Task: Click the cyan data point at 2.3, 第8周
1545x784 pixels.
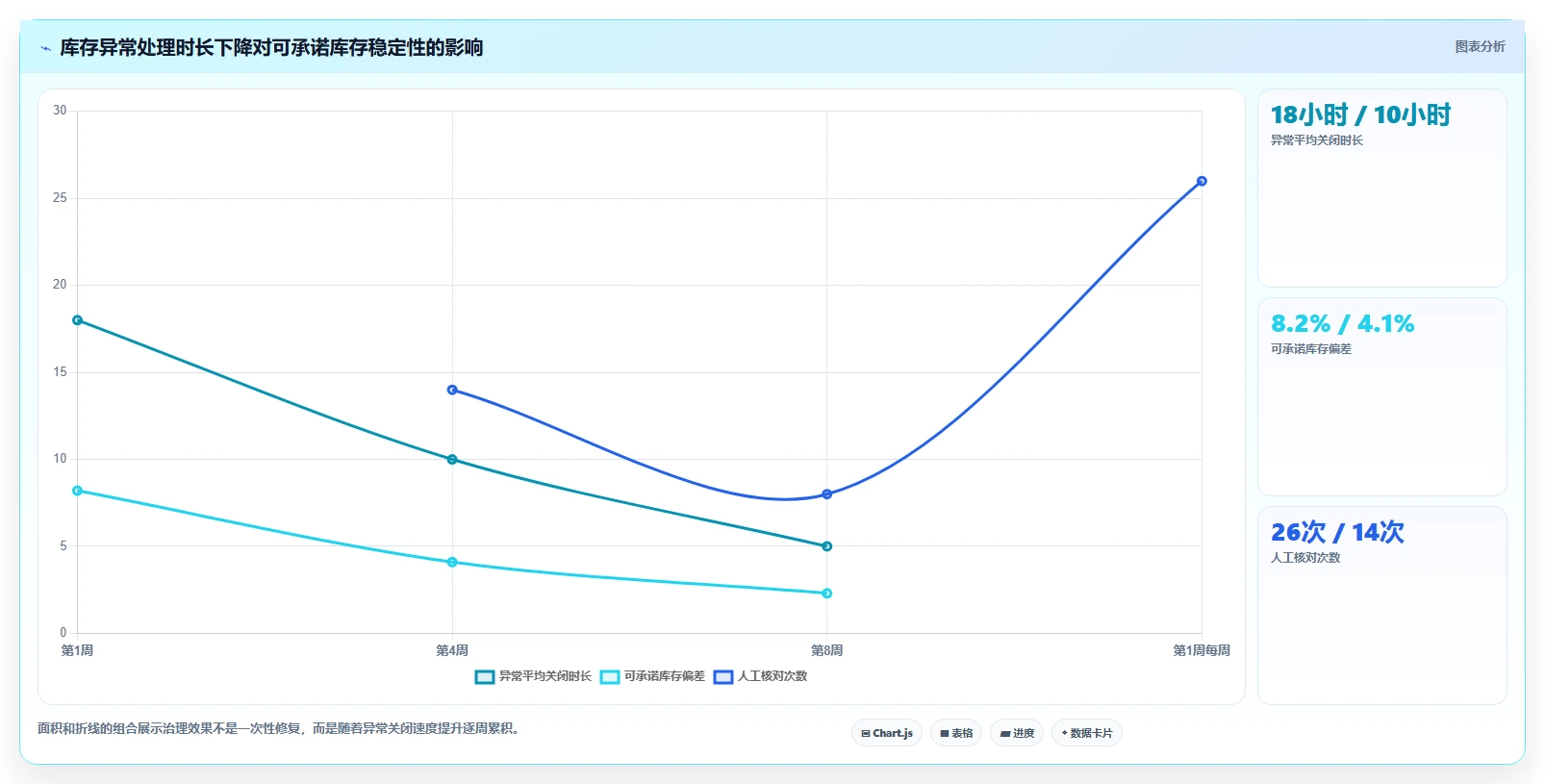Action: point(827,594)
